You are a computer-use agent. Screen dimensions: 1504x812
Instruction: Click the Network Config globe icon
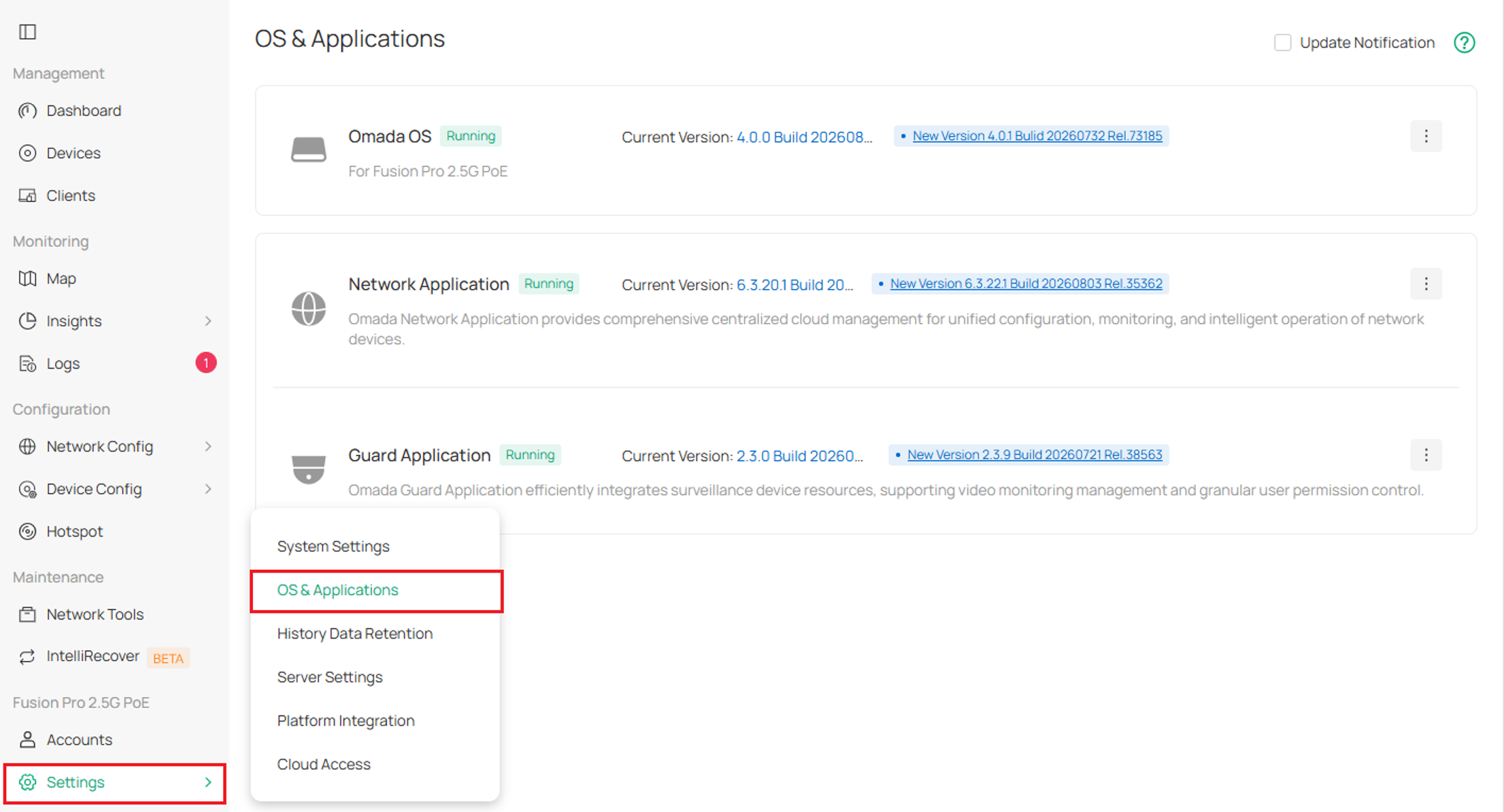(27, 447)
